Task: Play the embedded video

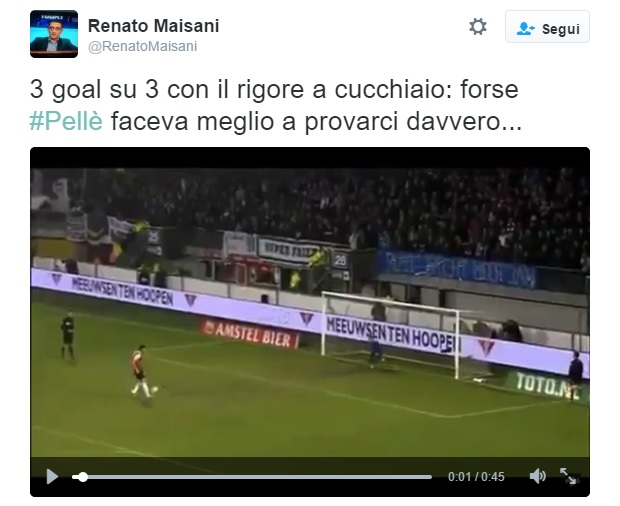Action: [x=52, y=476]
